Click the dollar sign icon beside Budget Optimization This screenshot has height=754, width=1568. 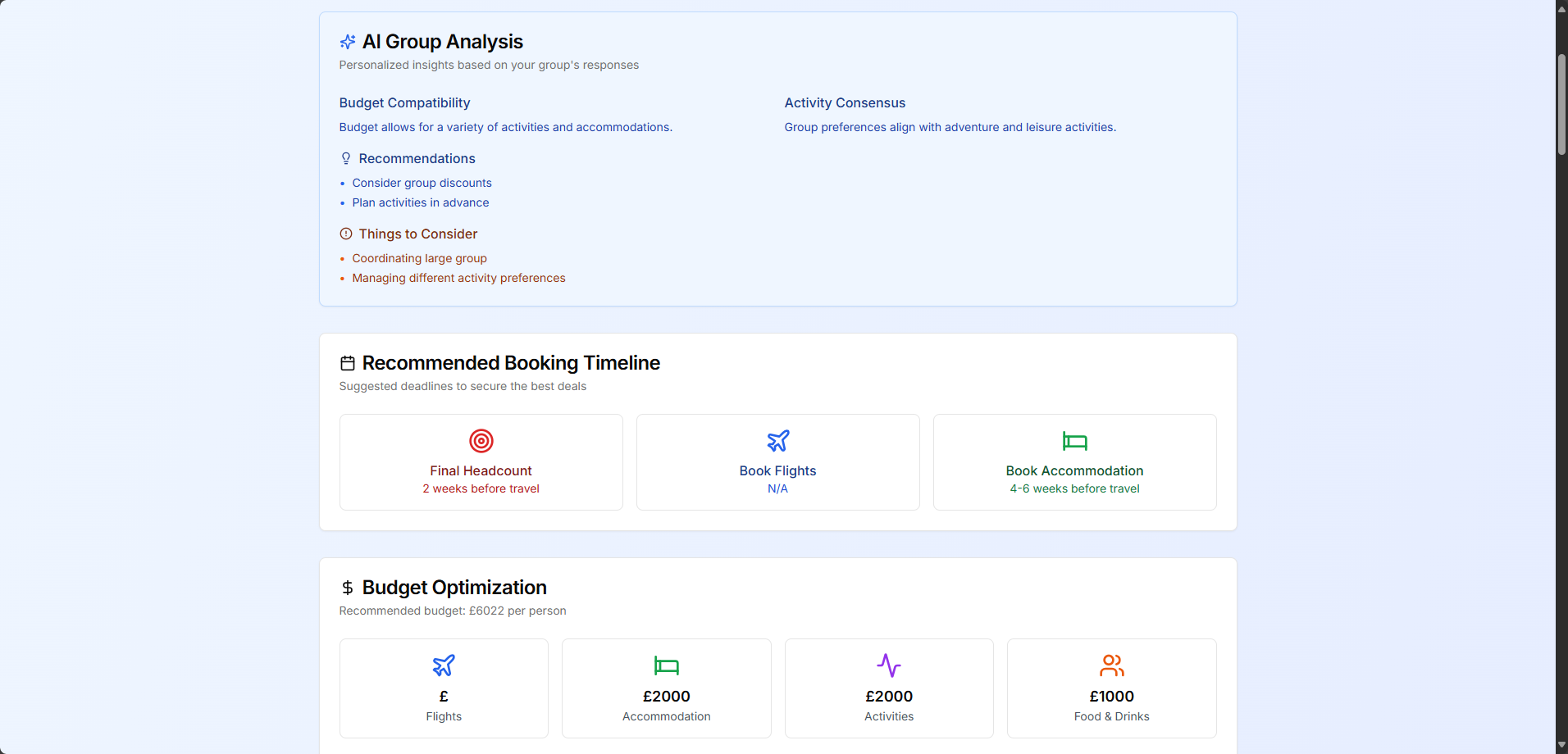(x=348, y=588)
